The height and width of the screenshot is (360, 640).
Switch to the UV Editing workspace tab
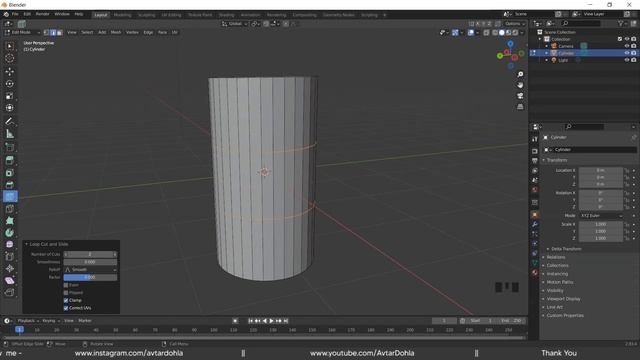pyautogui.click(x=171, y=15)
